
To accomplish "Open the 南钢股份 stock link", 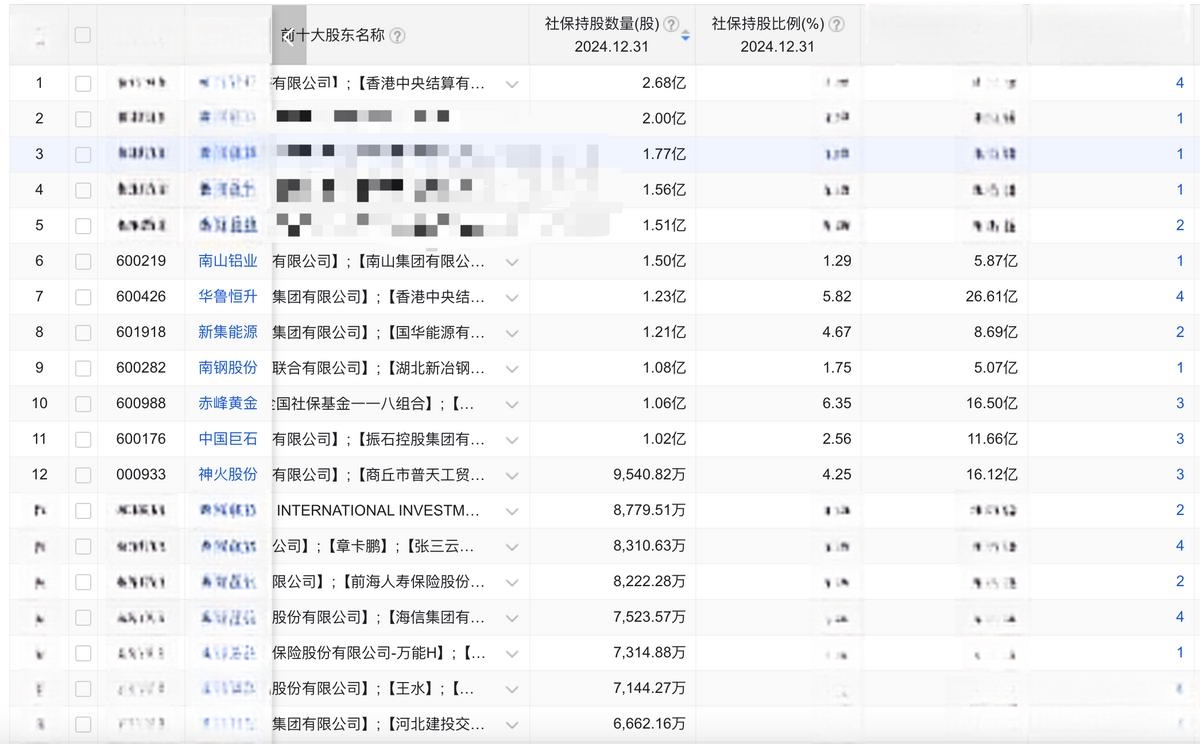I will [x=228, y=368].
